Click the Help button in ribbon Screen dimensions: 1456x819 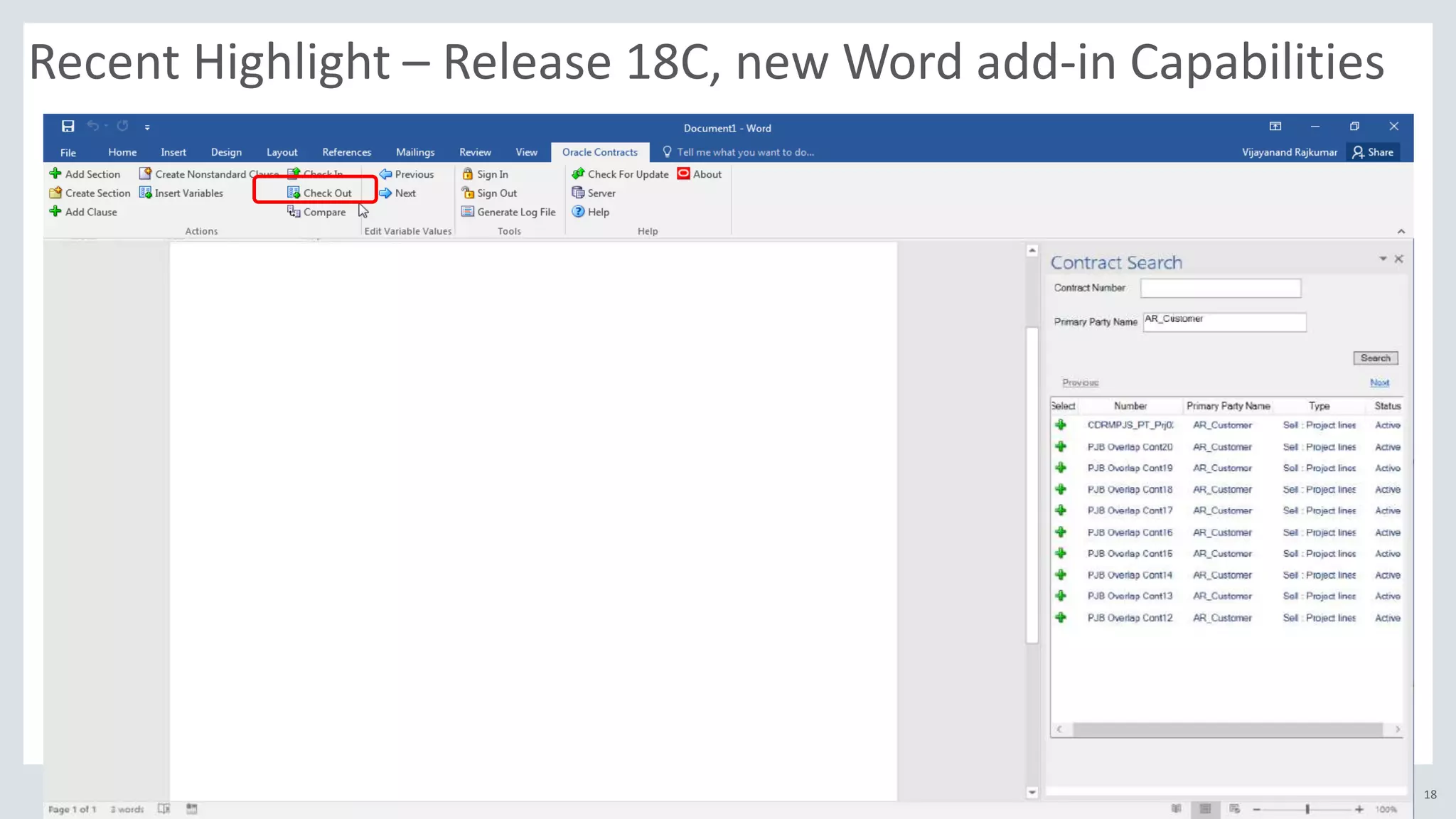tap(590, 212)
